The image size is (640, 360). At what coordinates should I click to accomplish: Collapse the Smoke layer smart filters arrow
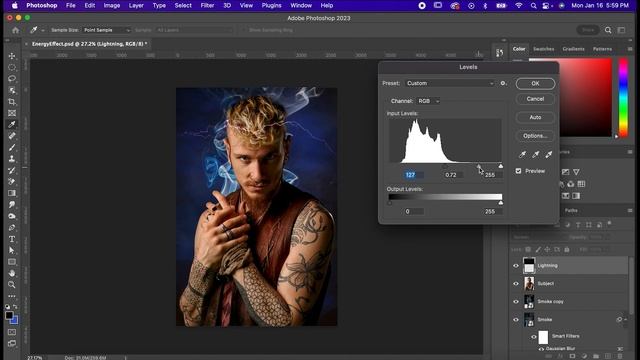point(626,320)
